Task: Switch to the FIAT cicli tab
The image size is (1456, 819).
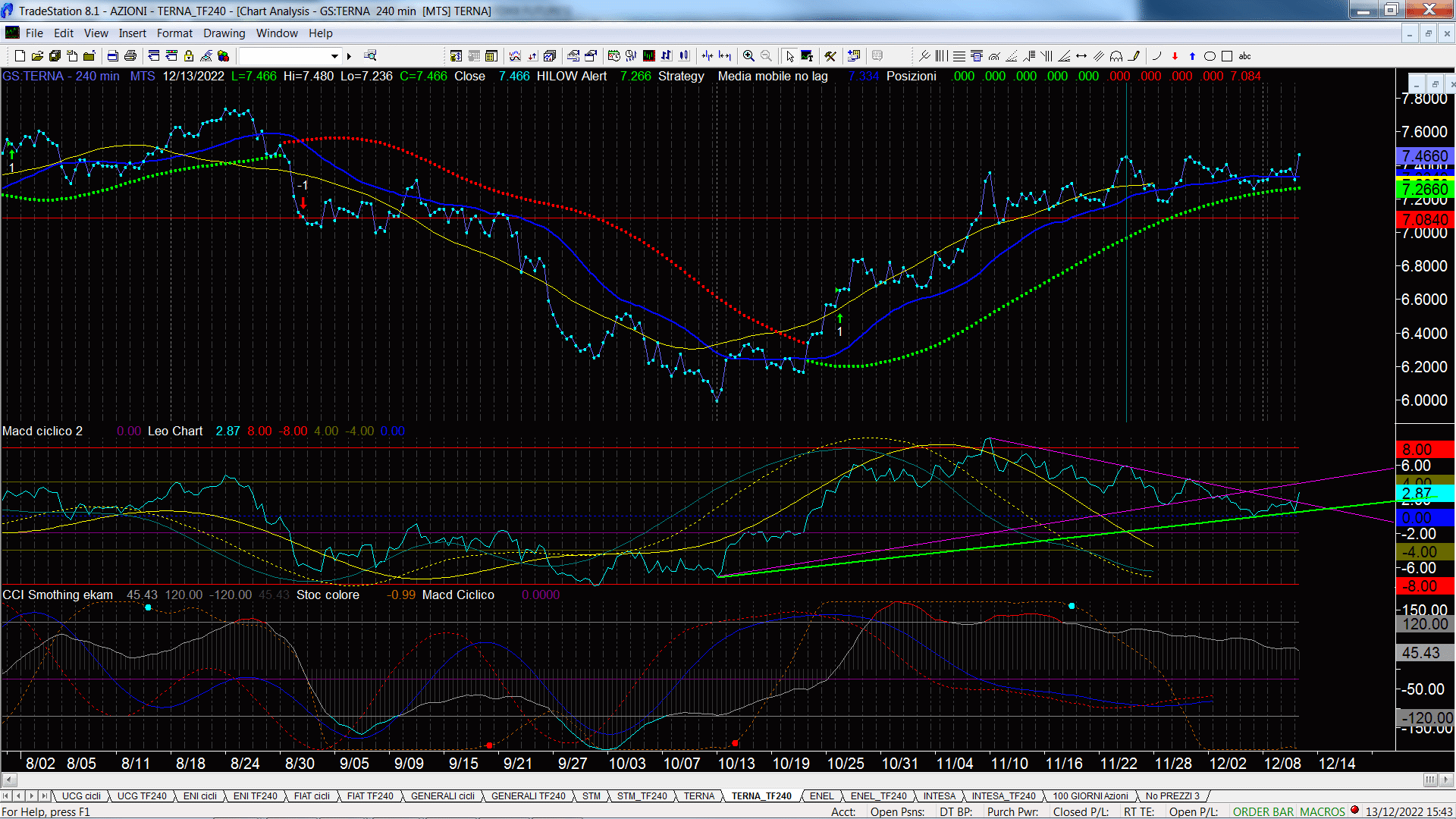Action: [x=312, y=796]
